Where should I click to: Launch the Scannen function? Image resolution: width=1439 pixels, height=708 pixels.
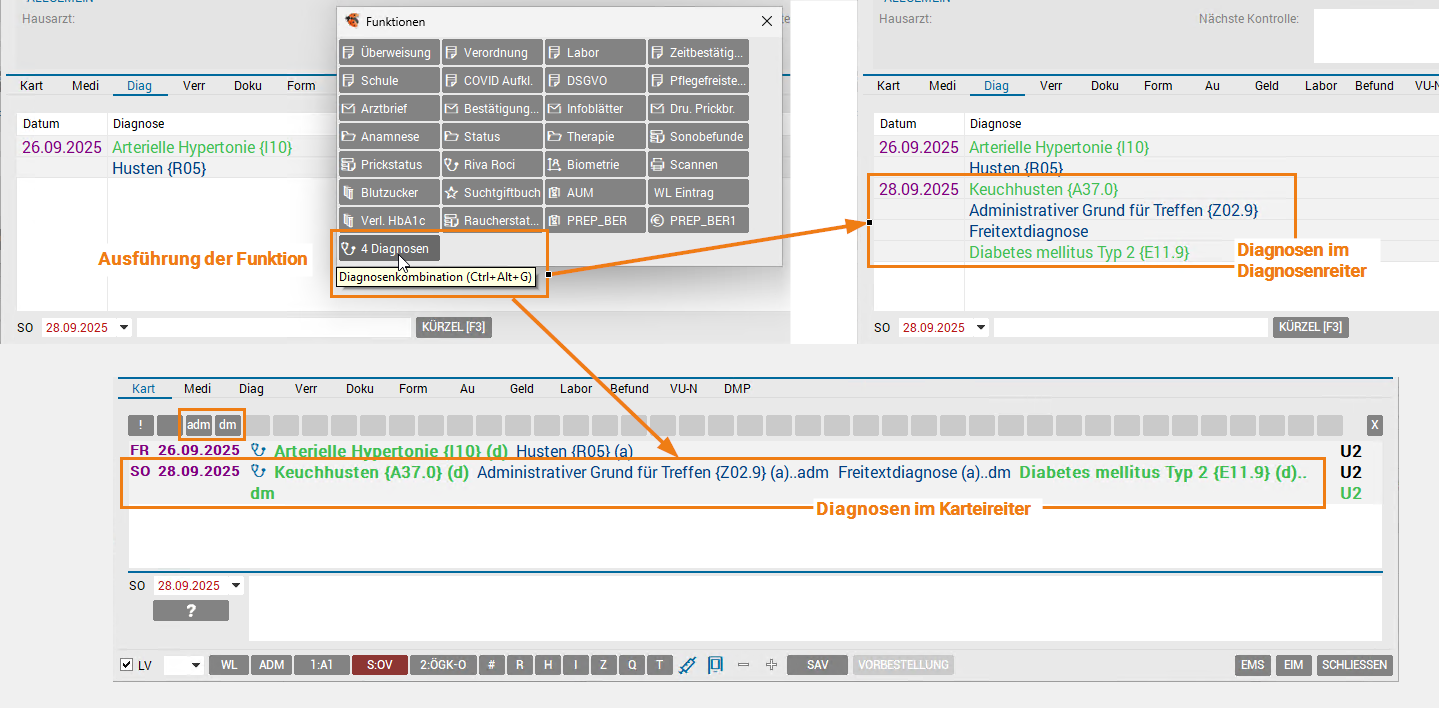tap(698, 164)
